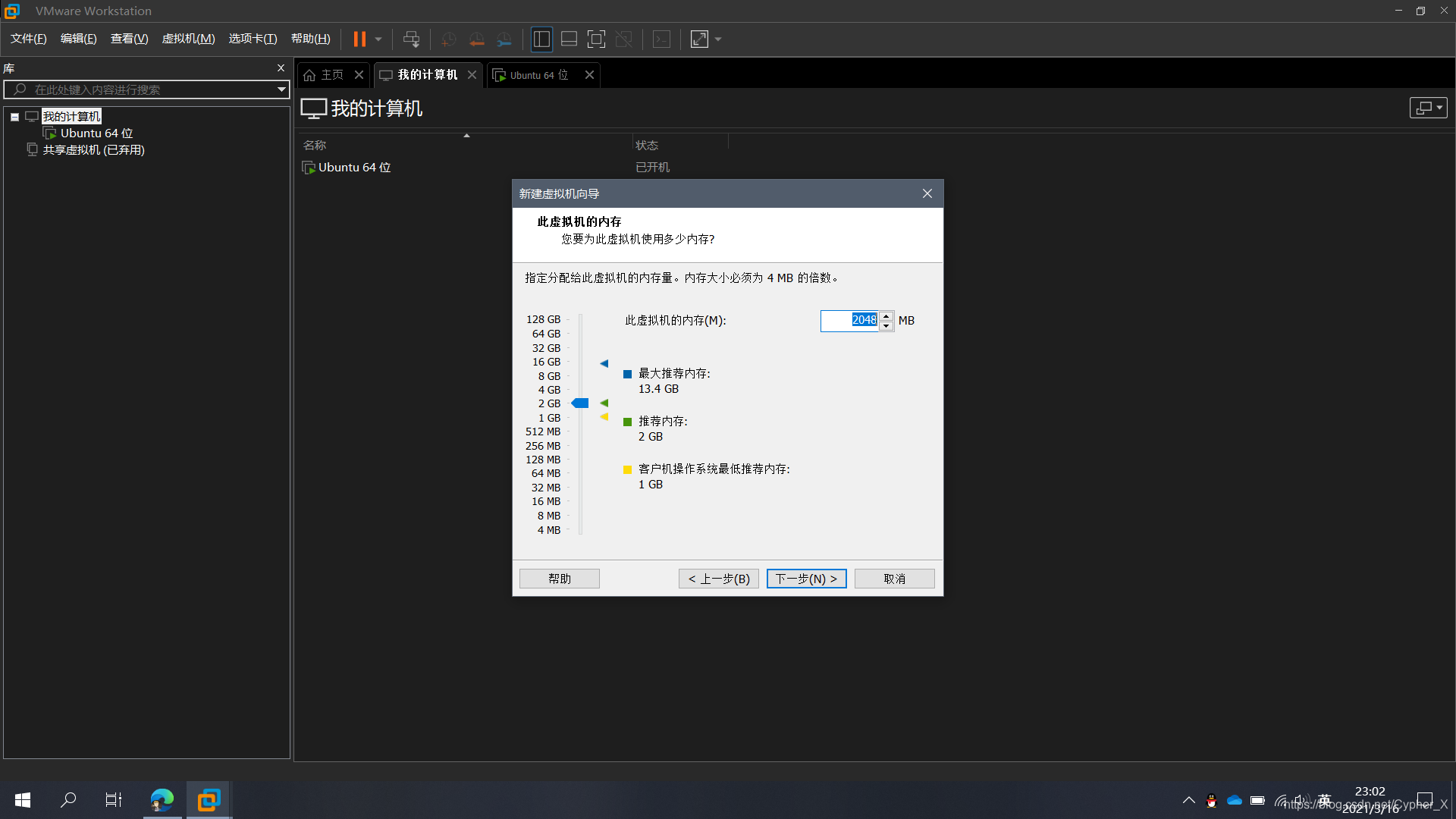
Task: Open the stretch display options dropdown arrow
Action: 718,39
